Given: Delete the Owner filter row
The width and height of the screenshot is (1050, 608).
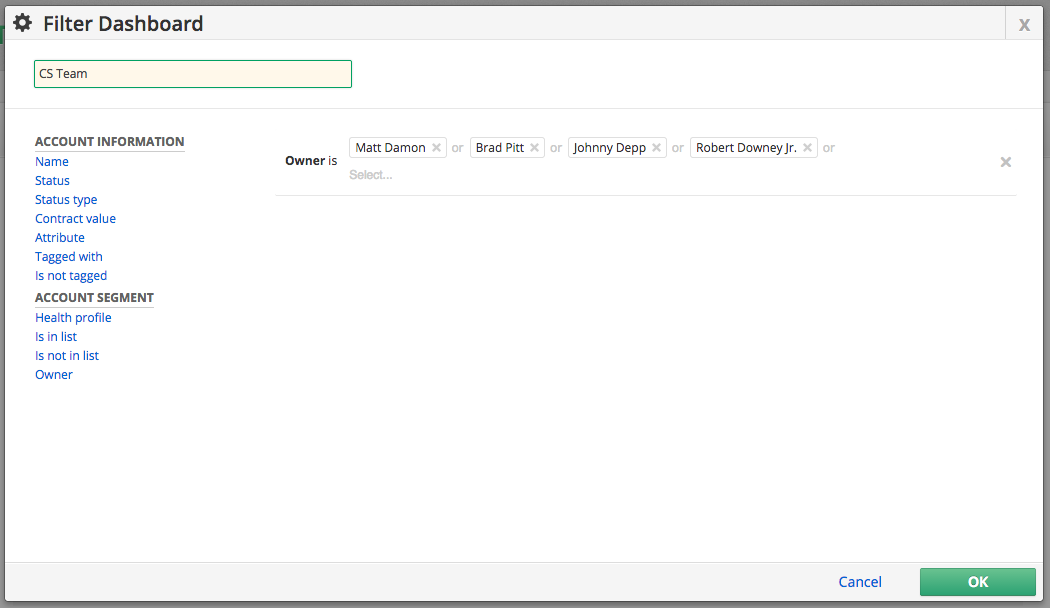Looking at the screenshot, I should [x=1006, y=162].
